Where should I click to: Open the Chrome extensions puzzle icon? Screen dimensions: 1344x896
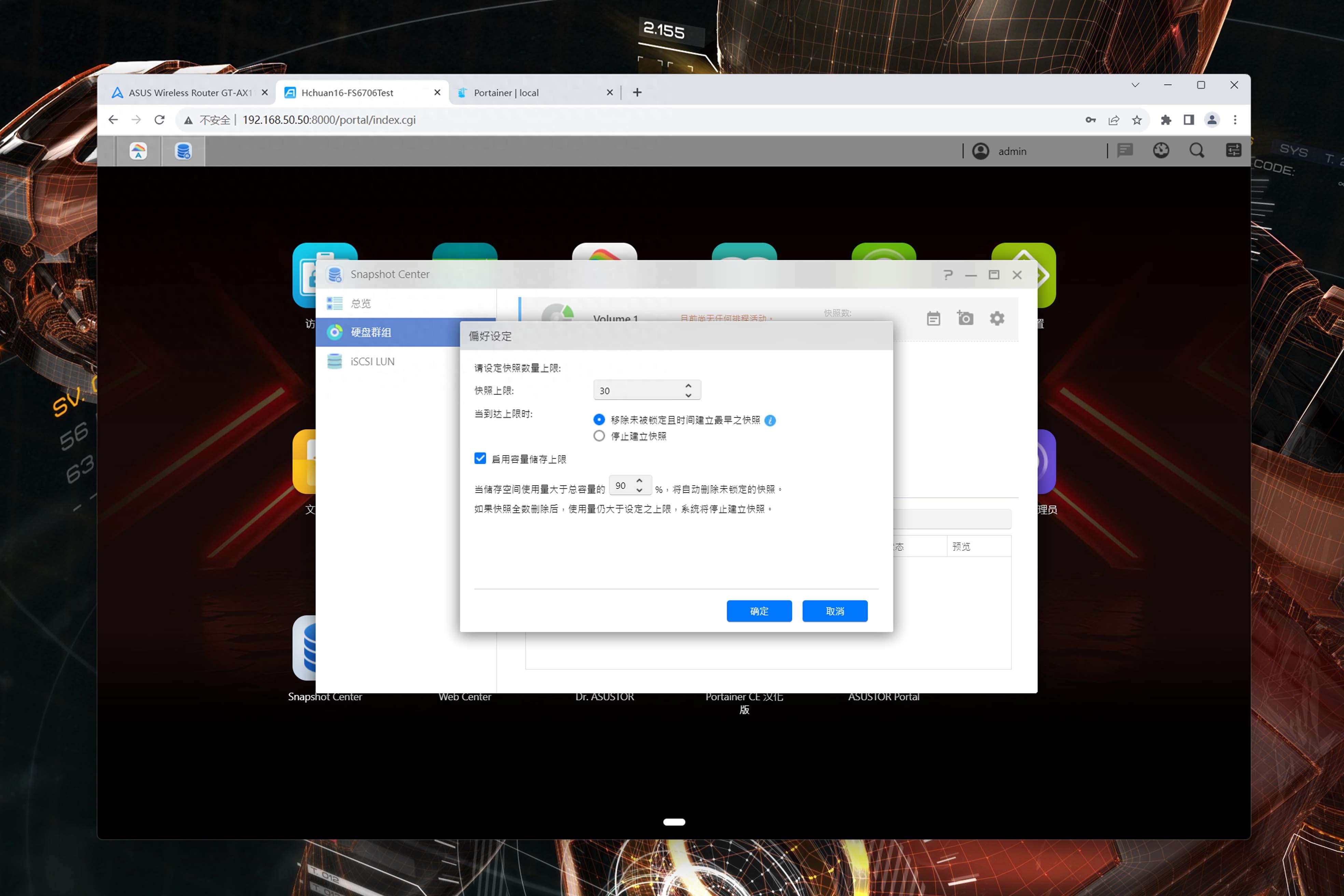pyautogui.click(x=1166, y=120)
